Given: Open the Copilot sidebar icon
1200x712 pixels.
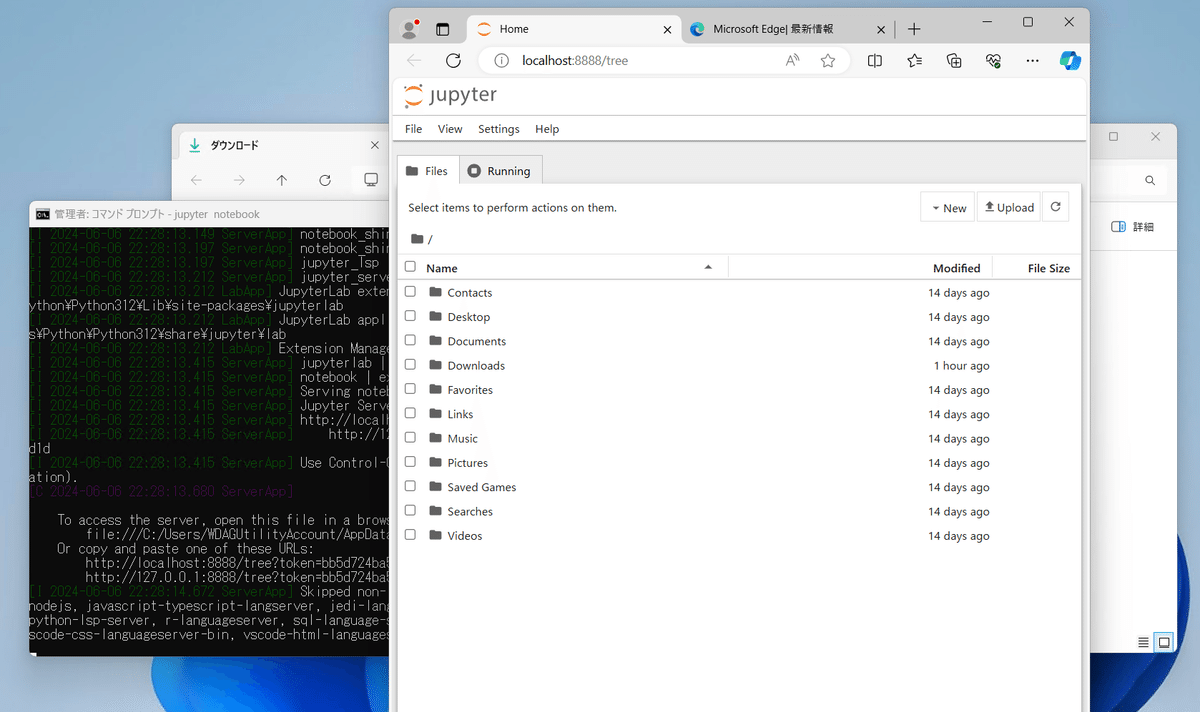Looking at the screenshot, I should click(x=1070, y=60).
